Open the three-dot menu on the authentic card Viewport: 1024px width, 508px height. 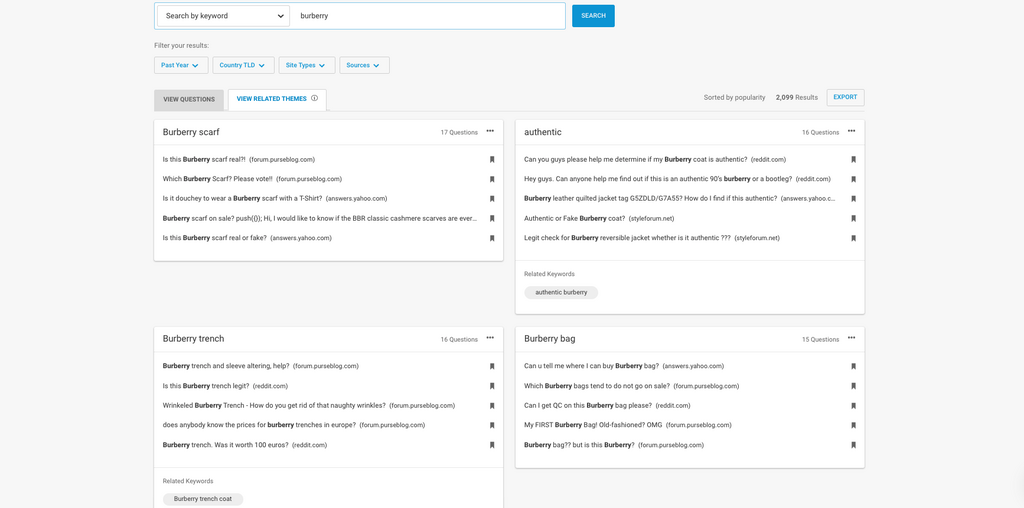pyautogui.click(x=851, y=131)
